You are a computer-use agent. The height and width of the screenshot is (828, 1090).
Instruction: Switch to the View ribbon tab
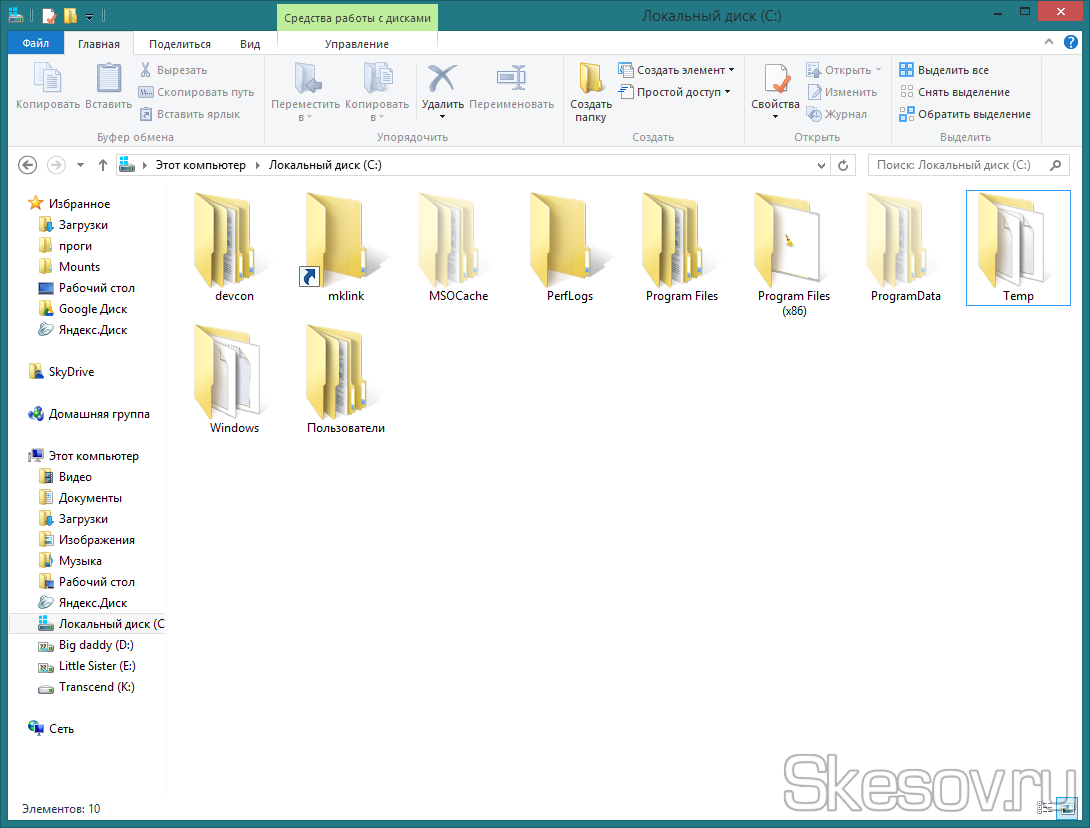point(250,44)
